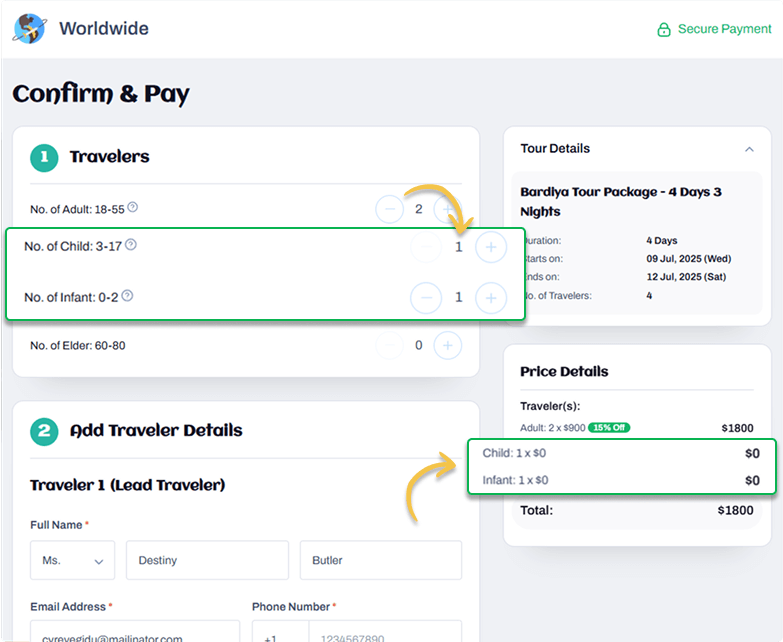Increase number of elders with plus button
Viewport: 783px width, 642px height.
[447, 345]
